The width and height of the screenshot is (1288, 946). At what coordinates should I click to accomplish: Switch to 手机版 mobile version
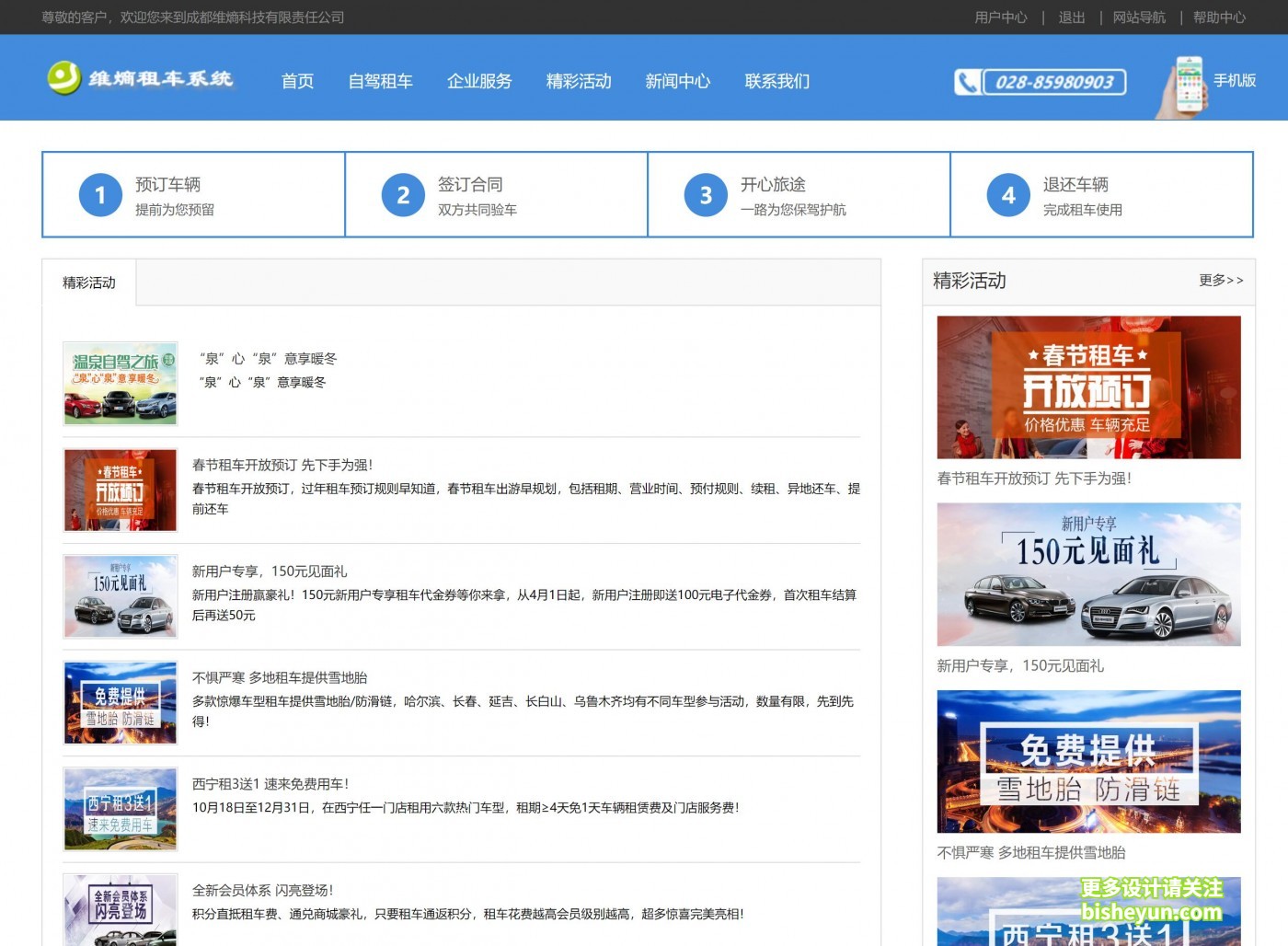(1235, 81)
